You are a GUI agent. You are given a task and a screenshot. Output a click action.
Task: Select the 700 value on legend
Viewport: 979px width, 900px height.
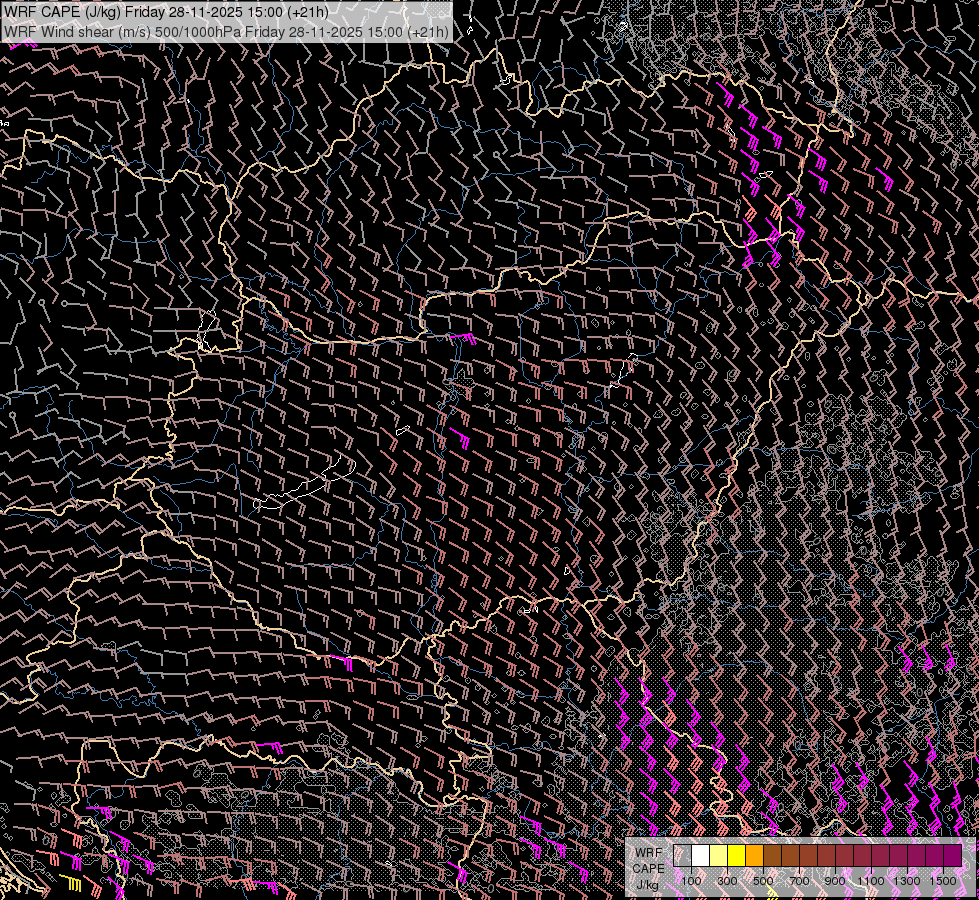tap(799, 881)
